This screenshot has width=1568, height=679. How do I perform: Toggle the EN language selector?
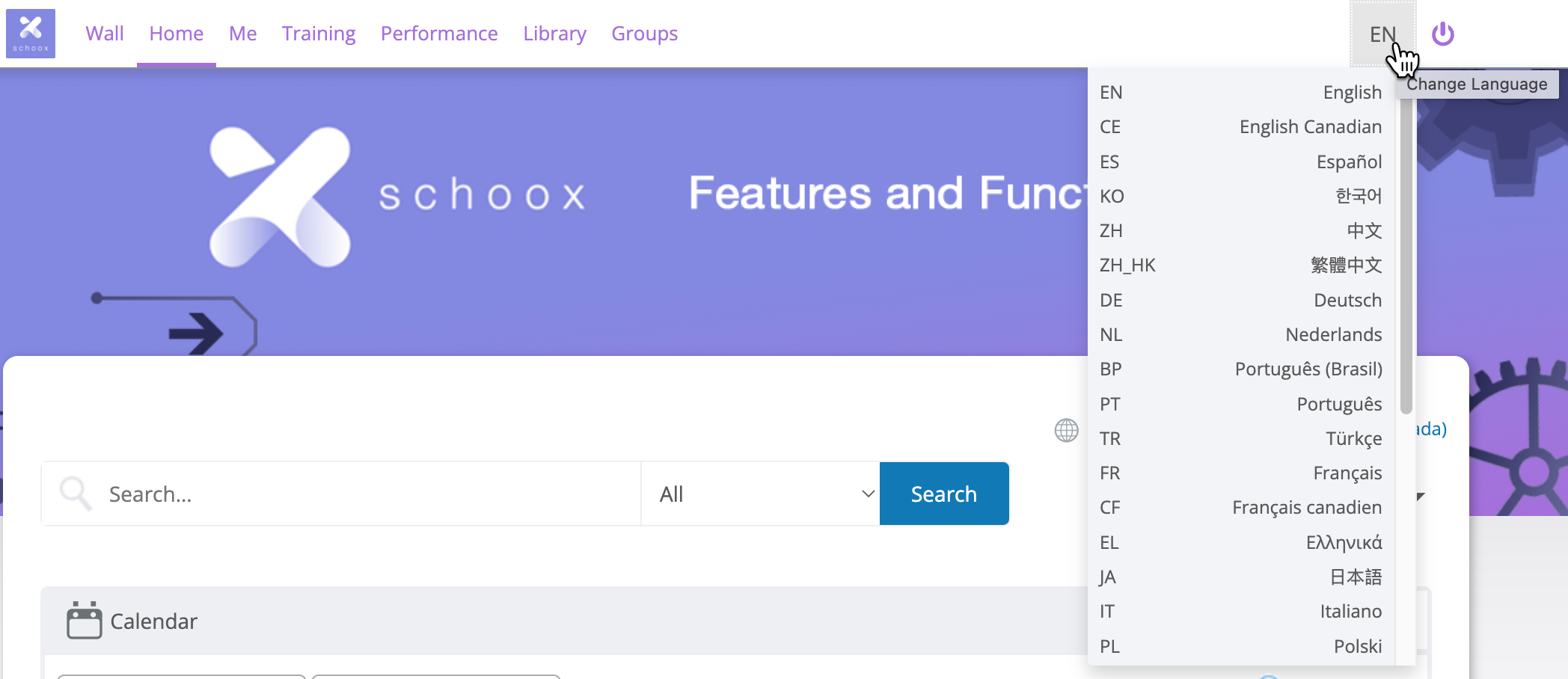click(1382, 34)
